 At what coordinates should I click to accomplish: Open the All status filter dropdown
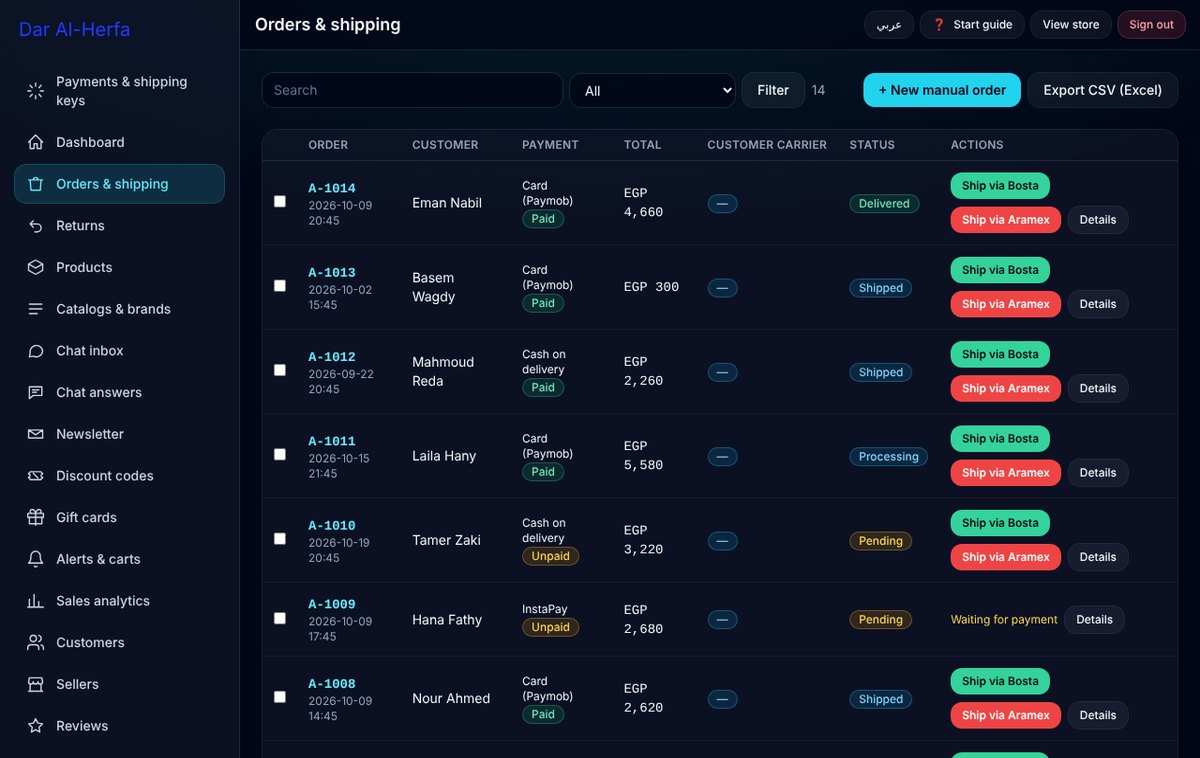(652, 90)
